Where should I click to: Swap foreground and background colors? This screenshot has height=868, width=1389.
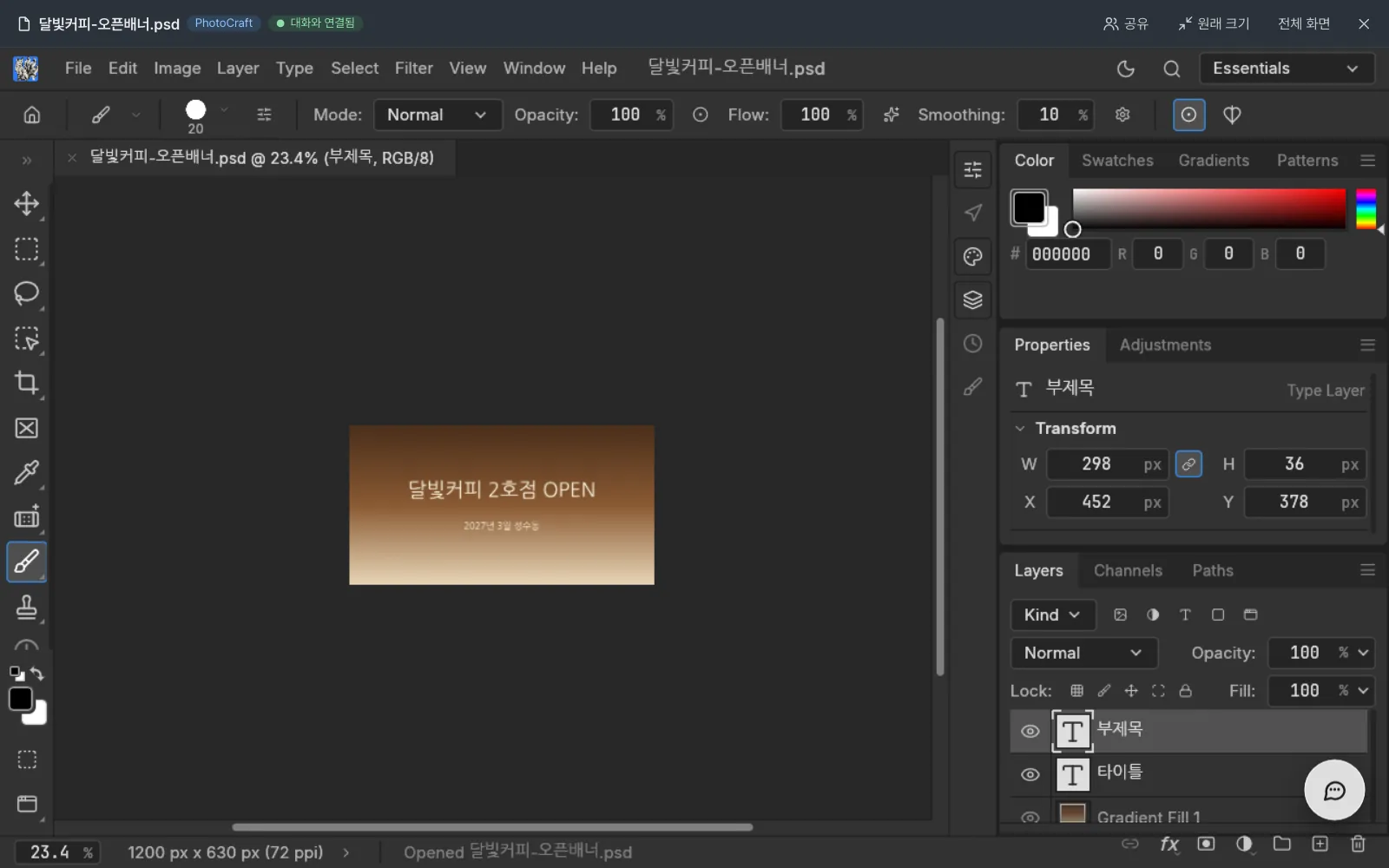(x=37, y=674)
